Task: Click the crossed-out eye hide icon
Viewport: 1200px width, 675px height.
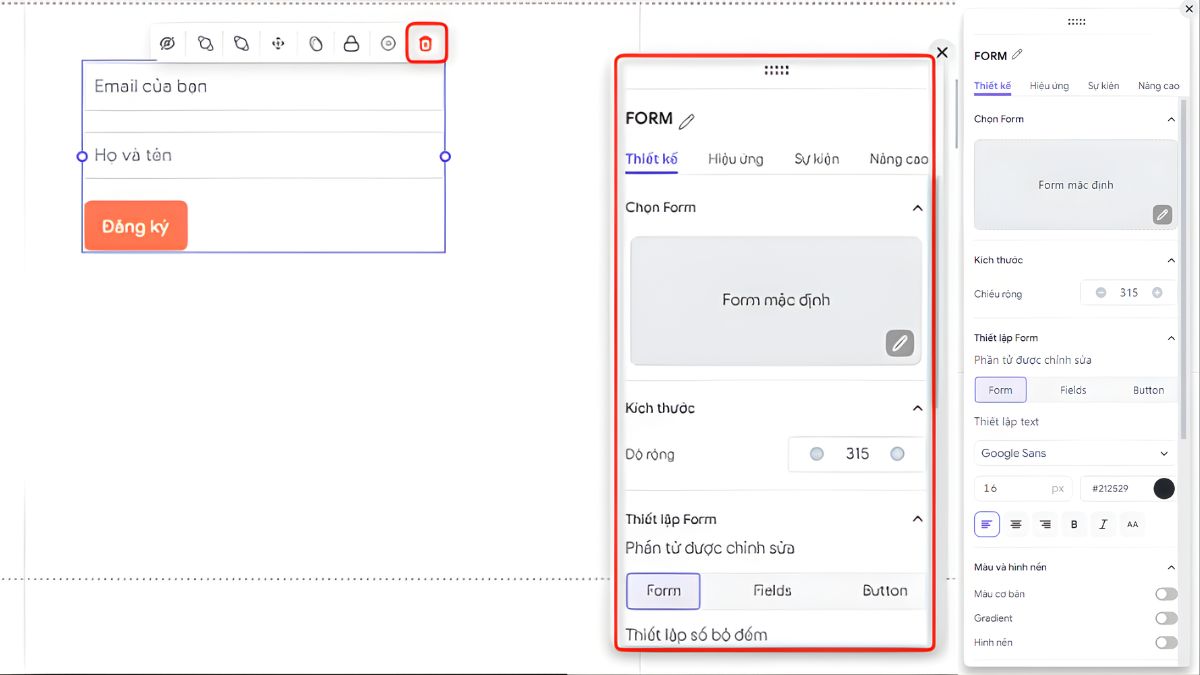Action: (168, 44)
